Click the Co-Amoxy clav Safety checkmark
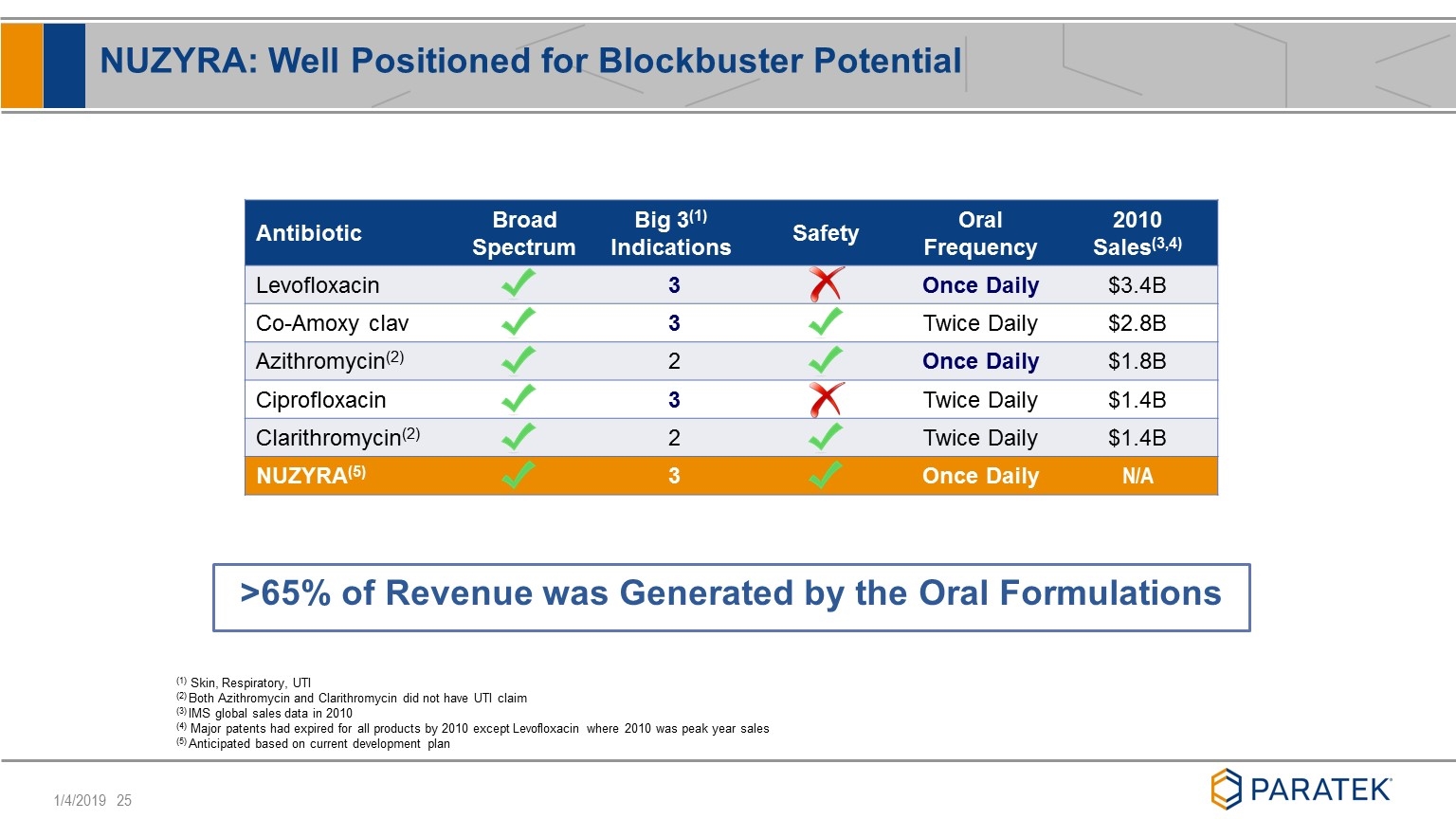1456x819 pixels. click(x=826, y=322)
